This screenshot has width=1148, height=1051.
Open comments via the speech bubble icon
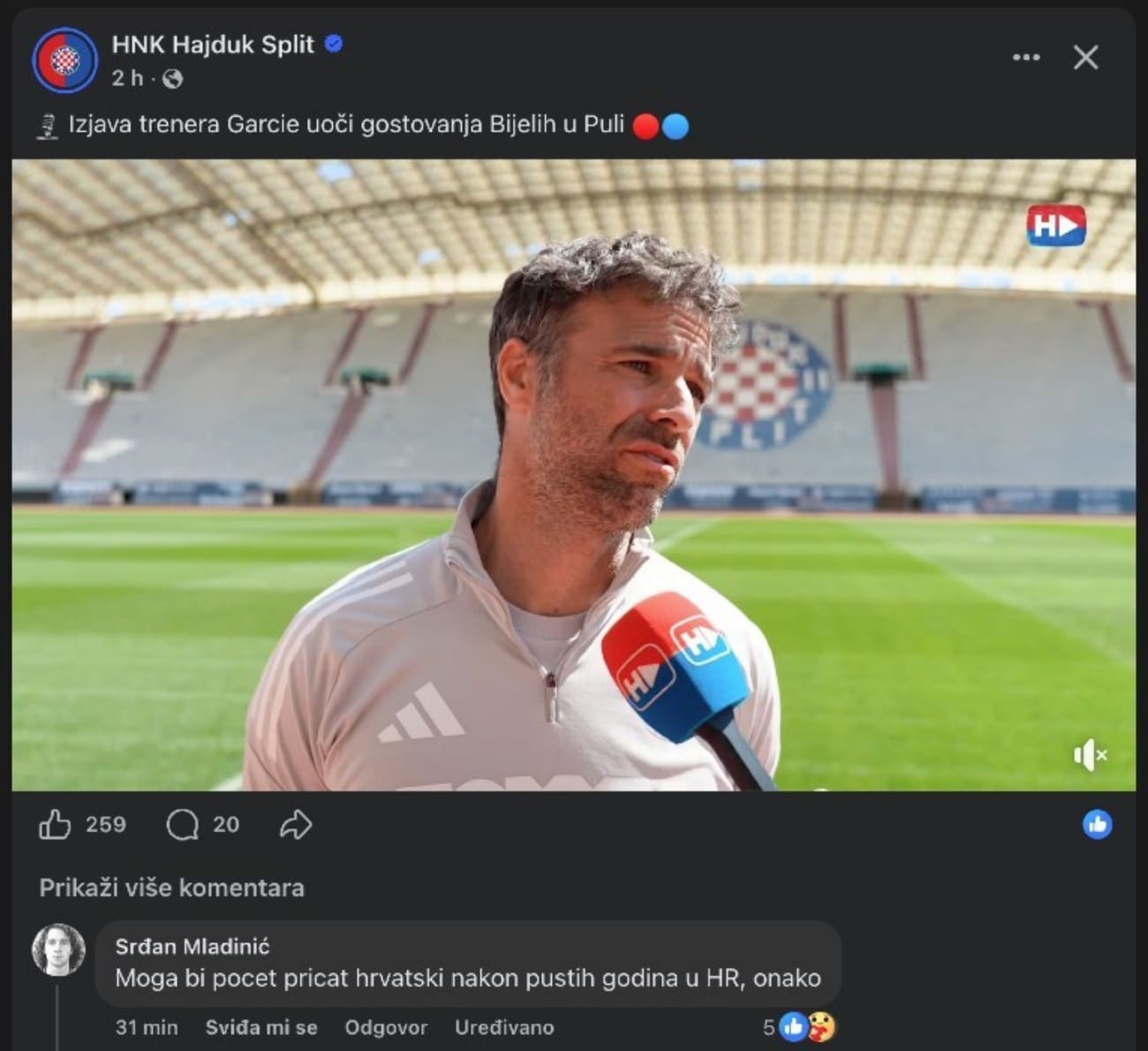pyautogui.click(x=182, y=825)
